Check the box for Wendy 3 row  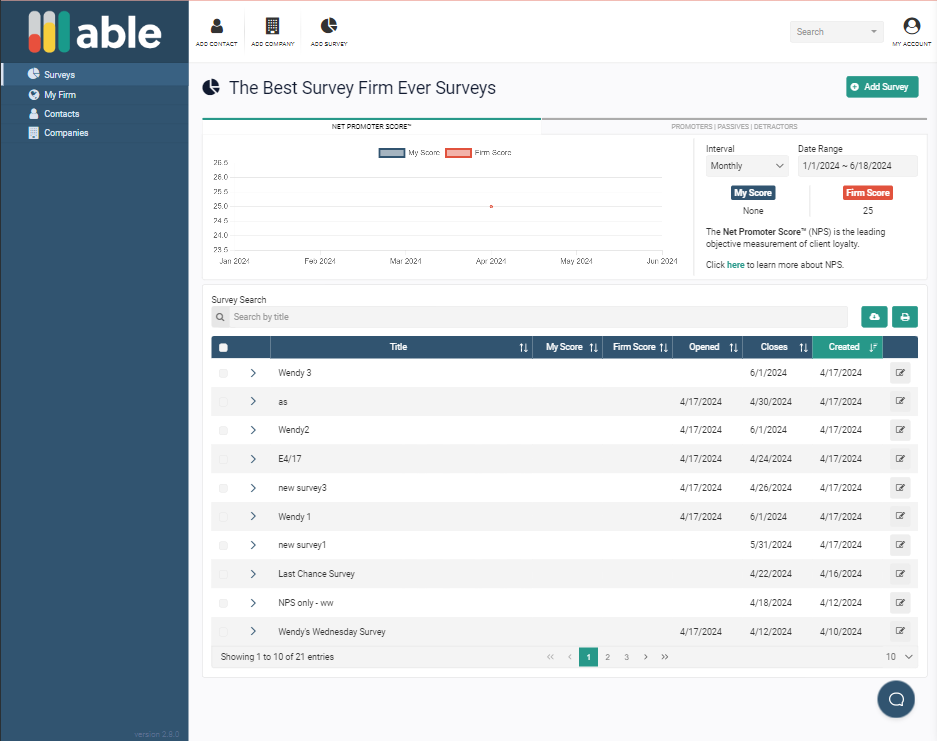[x=223, y=373]
